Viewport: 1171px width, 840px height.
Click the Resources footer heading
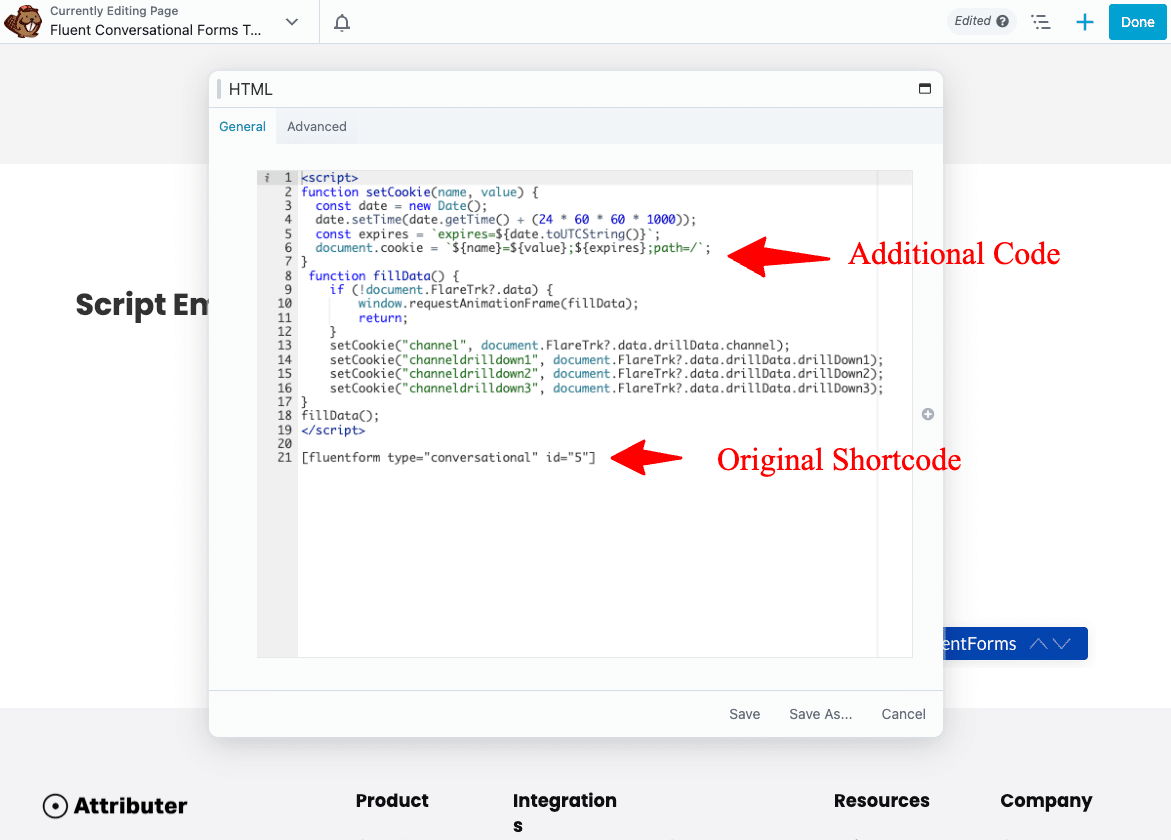(x=881, y=800)
